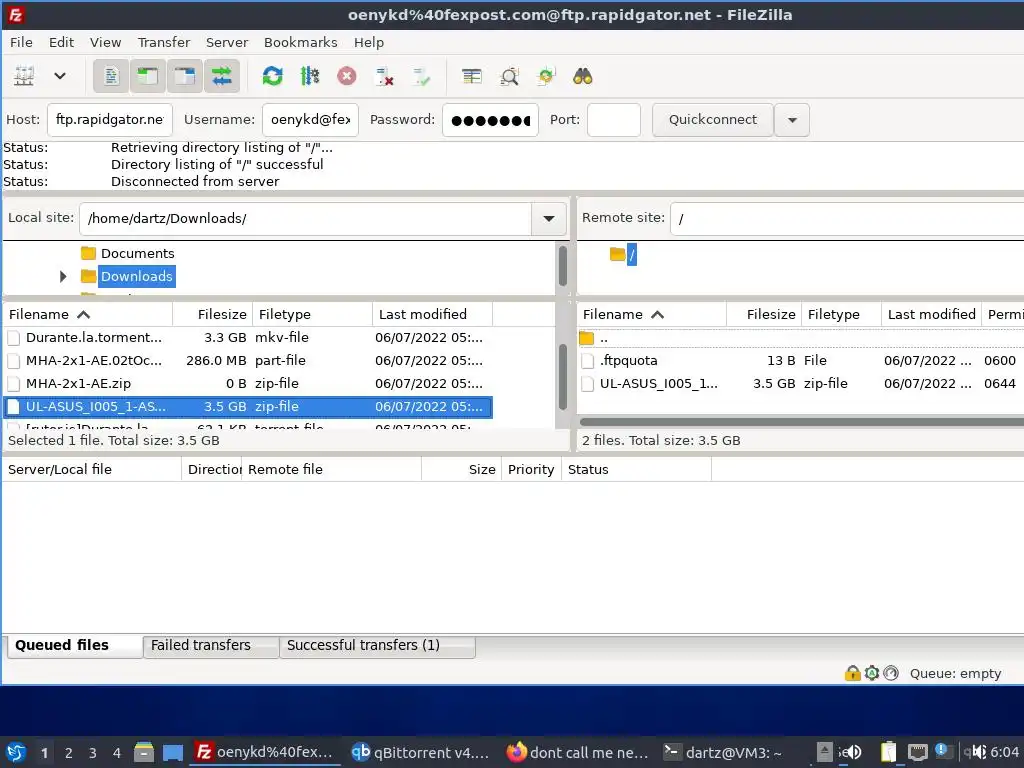This screenshot has width=1024, height=768.
Task: Click the Username input field
Action: pyautogui.click(x=310, y=120)
